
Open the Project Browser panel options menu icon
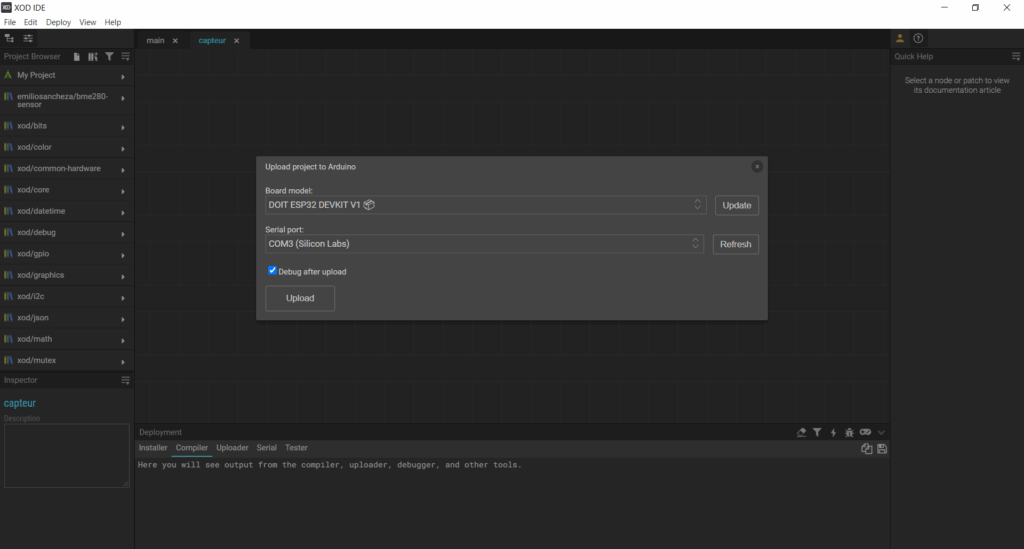[125, 57]
